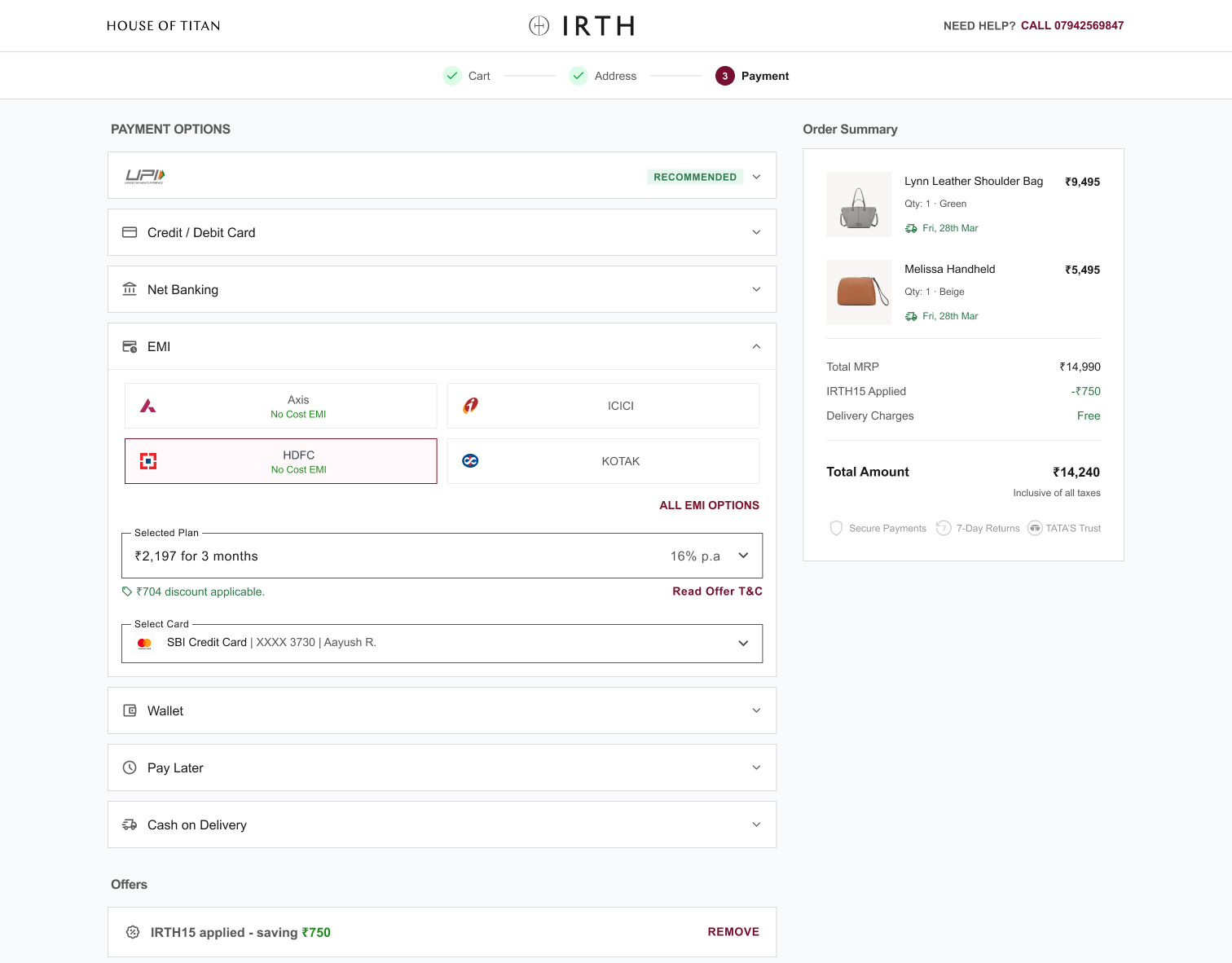Image resolution: width=1232 pixels, height=963 pixels.
Task: Click delivery truck icon for Melissa Handheld
Action: click(911, 317)
